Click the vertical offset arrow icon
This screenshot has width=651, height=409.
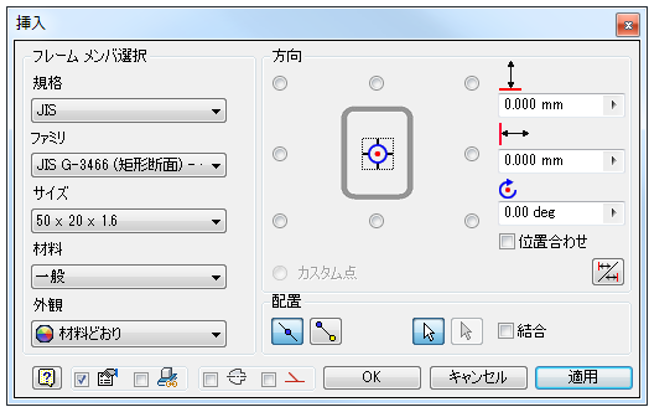(510, 76)
